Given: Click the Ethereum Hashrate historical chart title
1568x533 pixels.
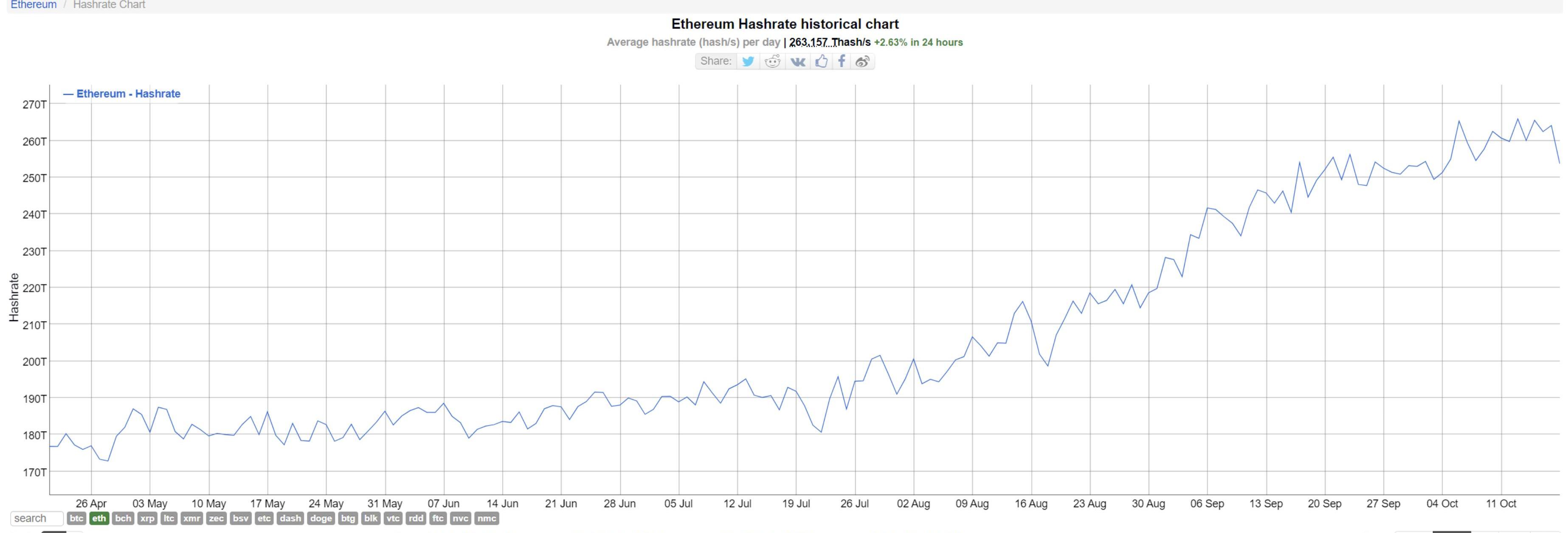Looking at the screenshot, I should [x=785, y=24].
